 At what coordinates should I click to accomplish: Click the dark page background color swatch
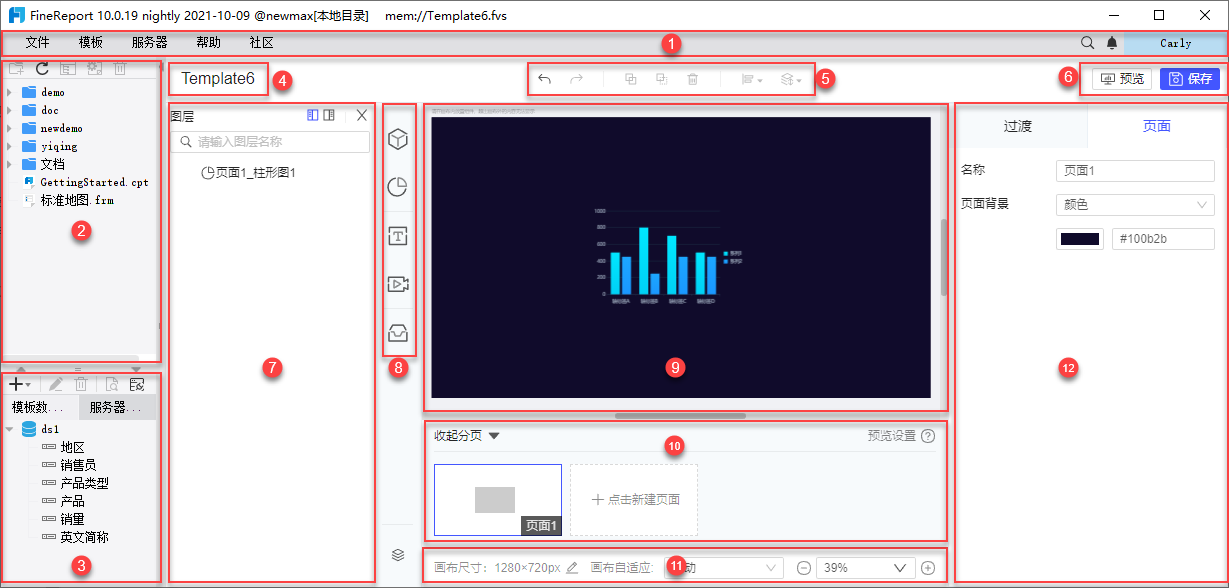click(x=1080, y=239)
